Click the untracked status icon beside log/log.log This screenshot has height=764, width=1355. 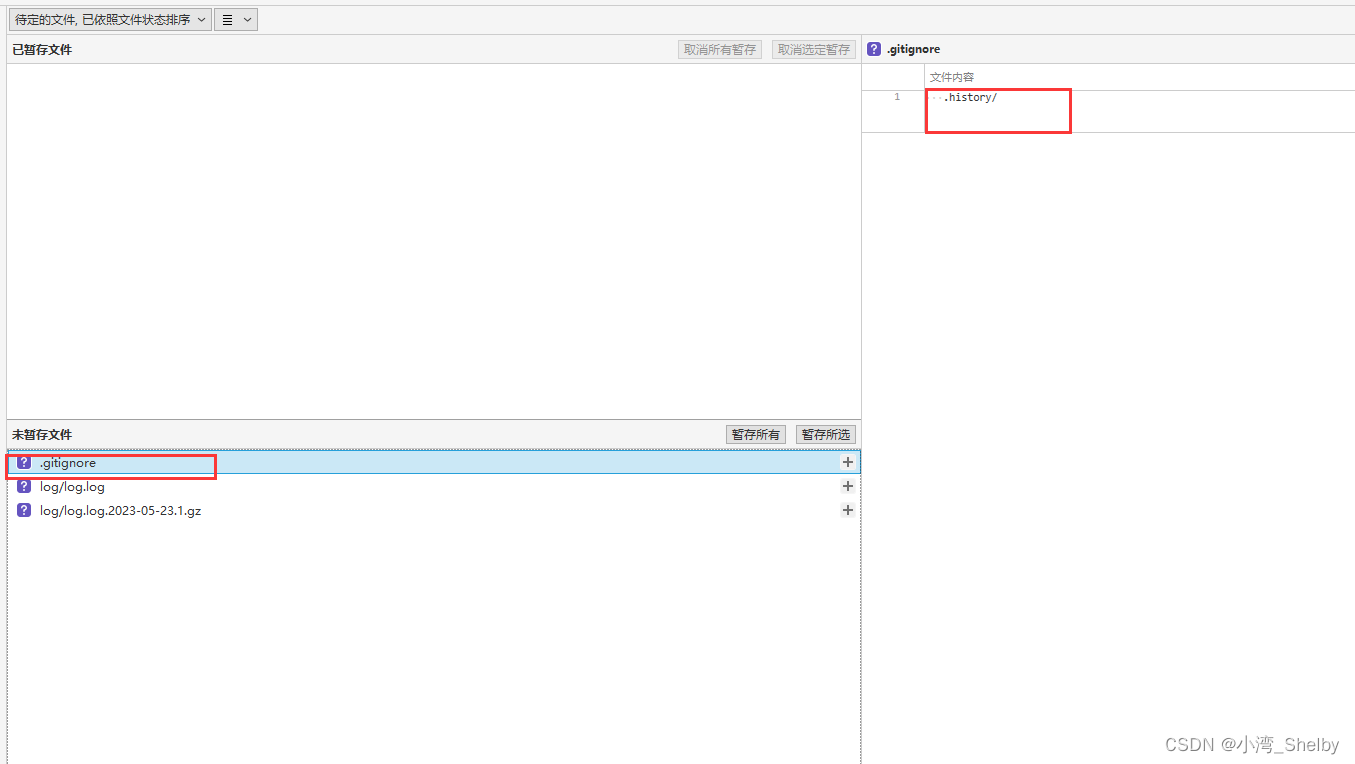click(24, 486)
